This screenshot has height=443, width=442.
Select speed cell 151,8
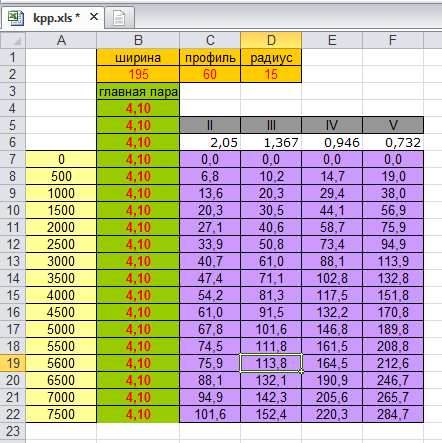393,295
